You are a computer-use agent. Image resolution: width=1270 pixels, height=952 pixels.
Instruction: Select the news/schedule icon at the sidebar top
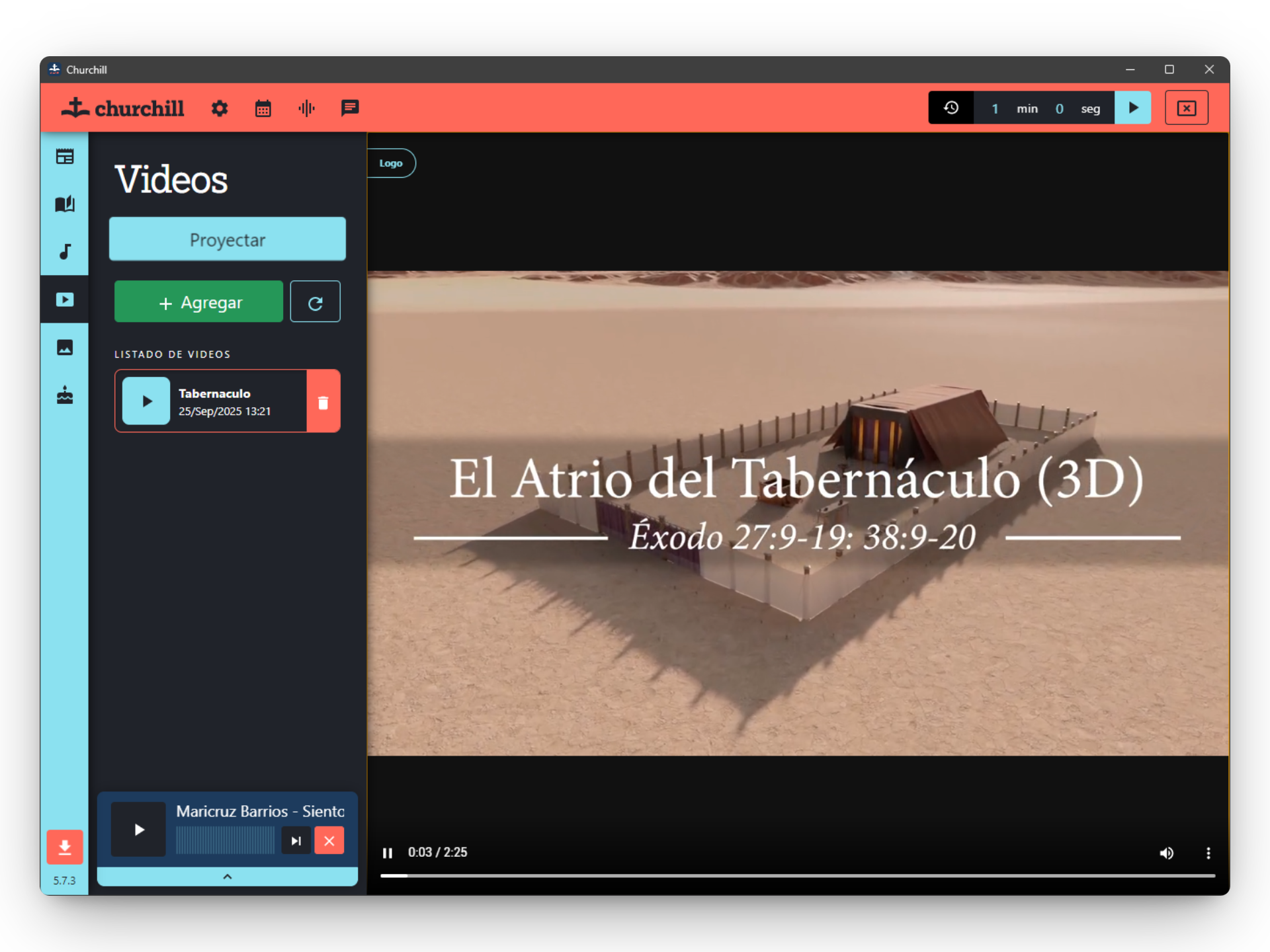pyautogui.click(x=64, y=156)
